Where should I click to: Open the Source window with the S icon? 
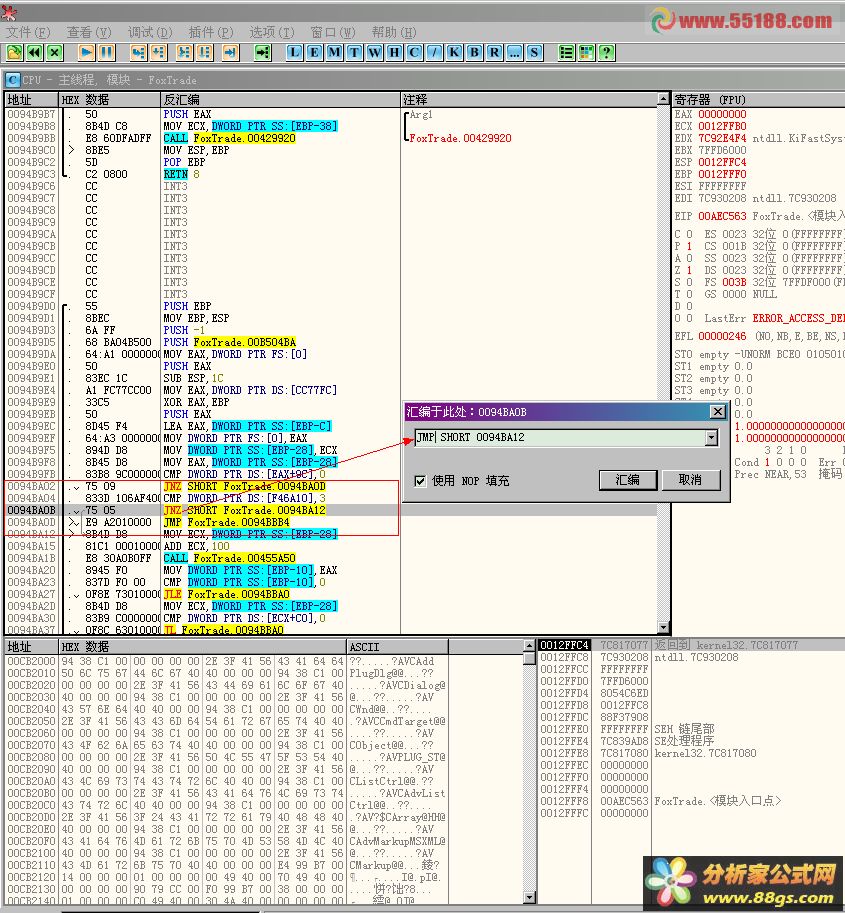click(x=534, y=53)
